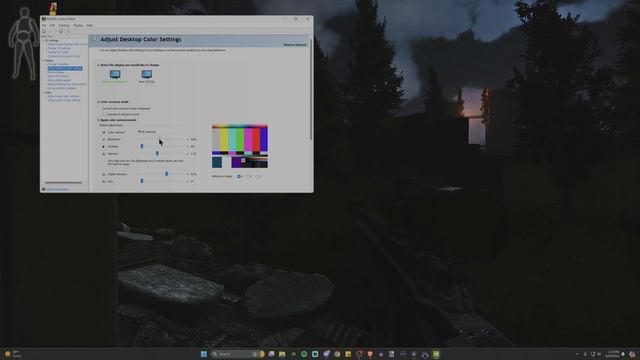640x360 pixels.
Task: Click the Color channel icon
Action: (x=104, y=132)
